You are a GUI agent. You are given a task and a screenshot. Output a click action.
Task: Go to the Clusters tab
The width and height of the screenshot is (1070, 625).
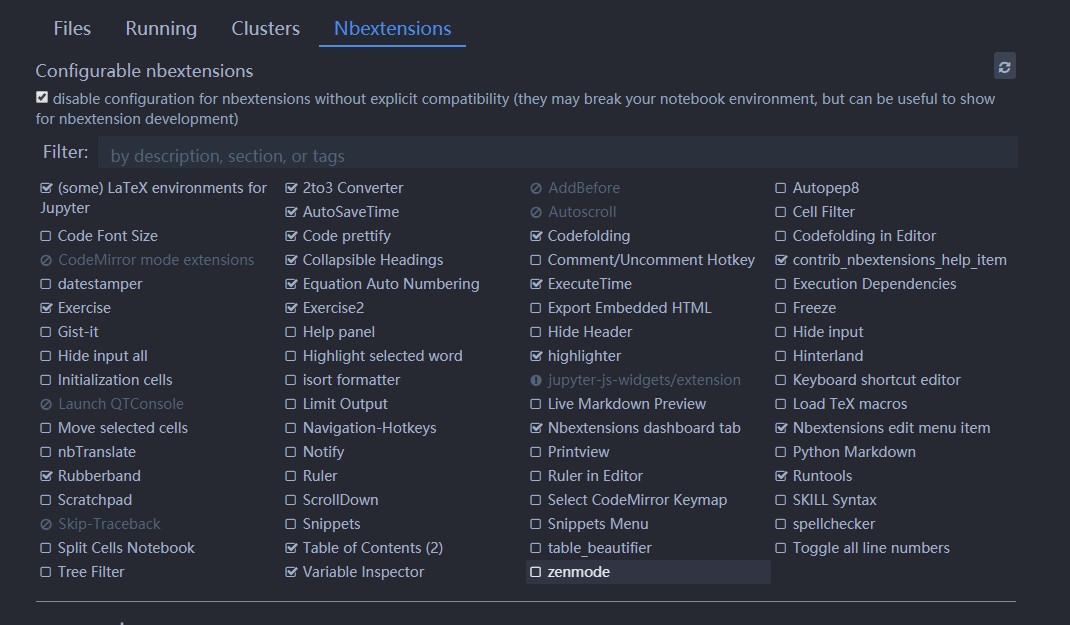coord(265,29)
